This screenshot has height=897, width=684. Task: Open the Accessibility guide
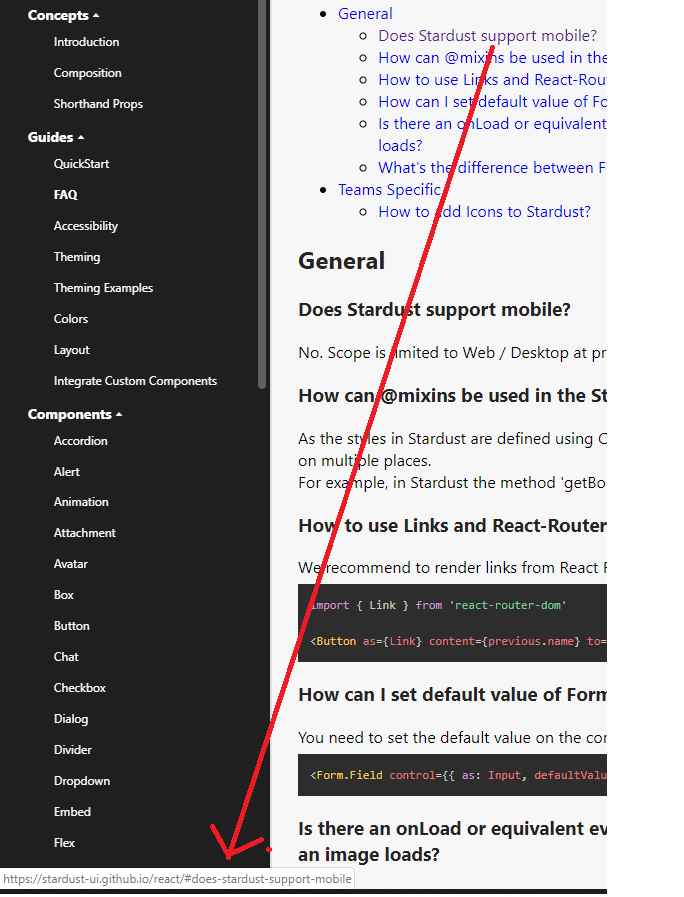tap(86, 225)
